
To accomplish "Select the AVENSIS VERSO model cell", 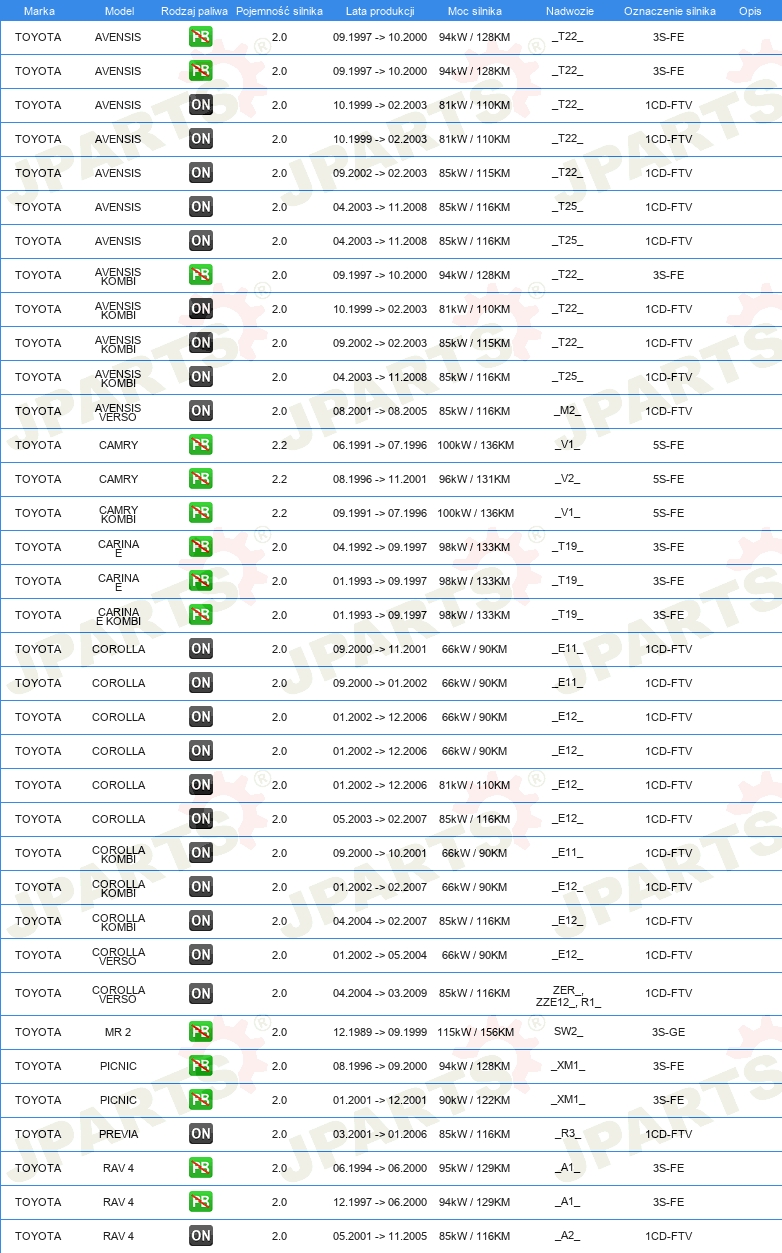I will click(119, 411).
